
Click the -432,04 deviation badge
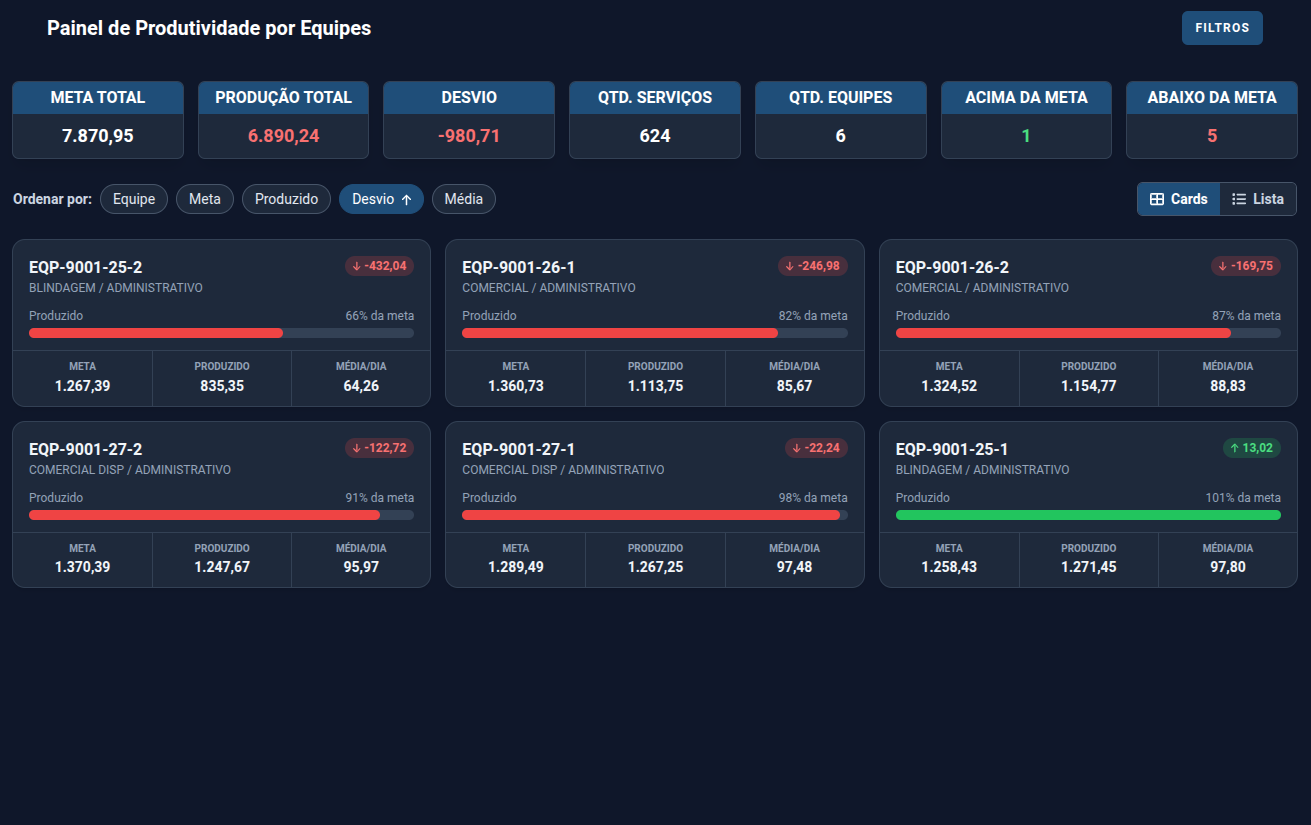379,266
